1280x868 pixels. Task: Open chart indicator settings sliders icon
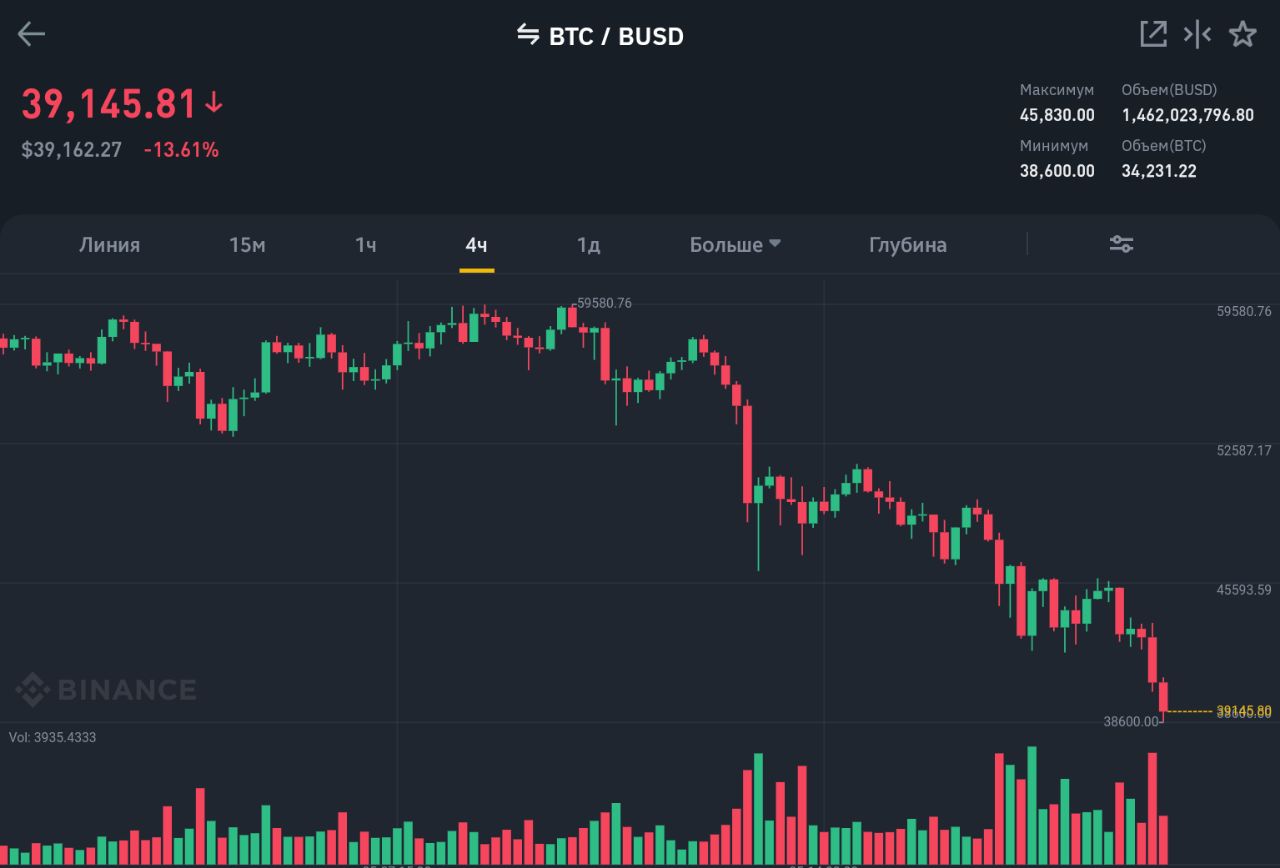tap(1121, 244)
